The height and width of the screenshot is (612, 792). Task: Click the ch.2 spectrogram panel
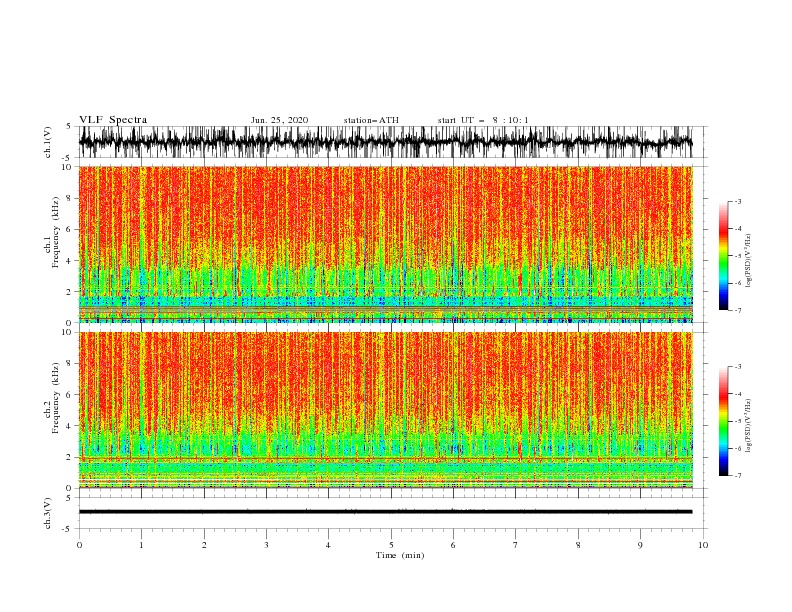[385, 410]
